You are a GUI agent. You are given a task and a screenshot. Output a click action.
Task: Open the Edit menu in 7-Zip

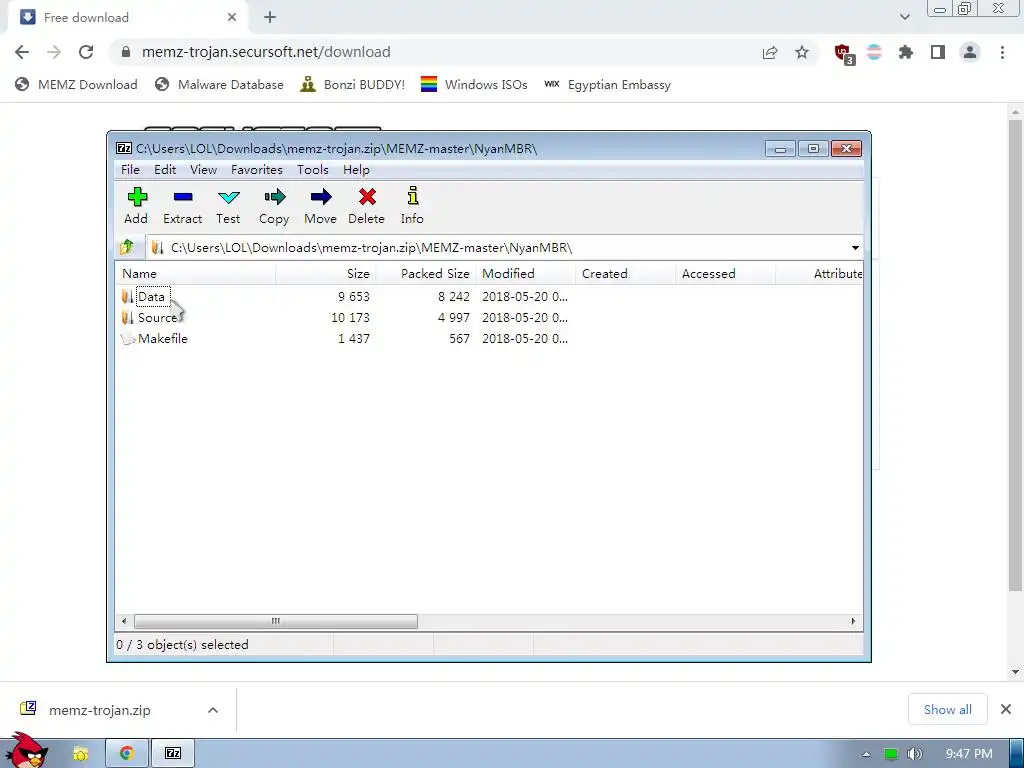(165, 170)
